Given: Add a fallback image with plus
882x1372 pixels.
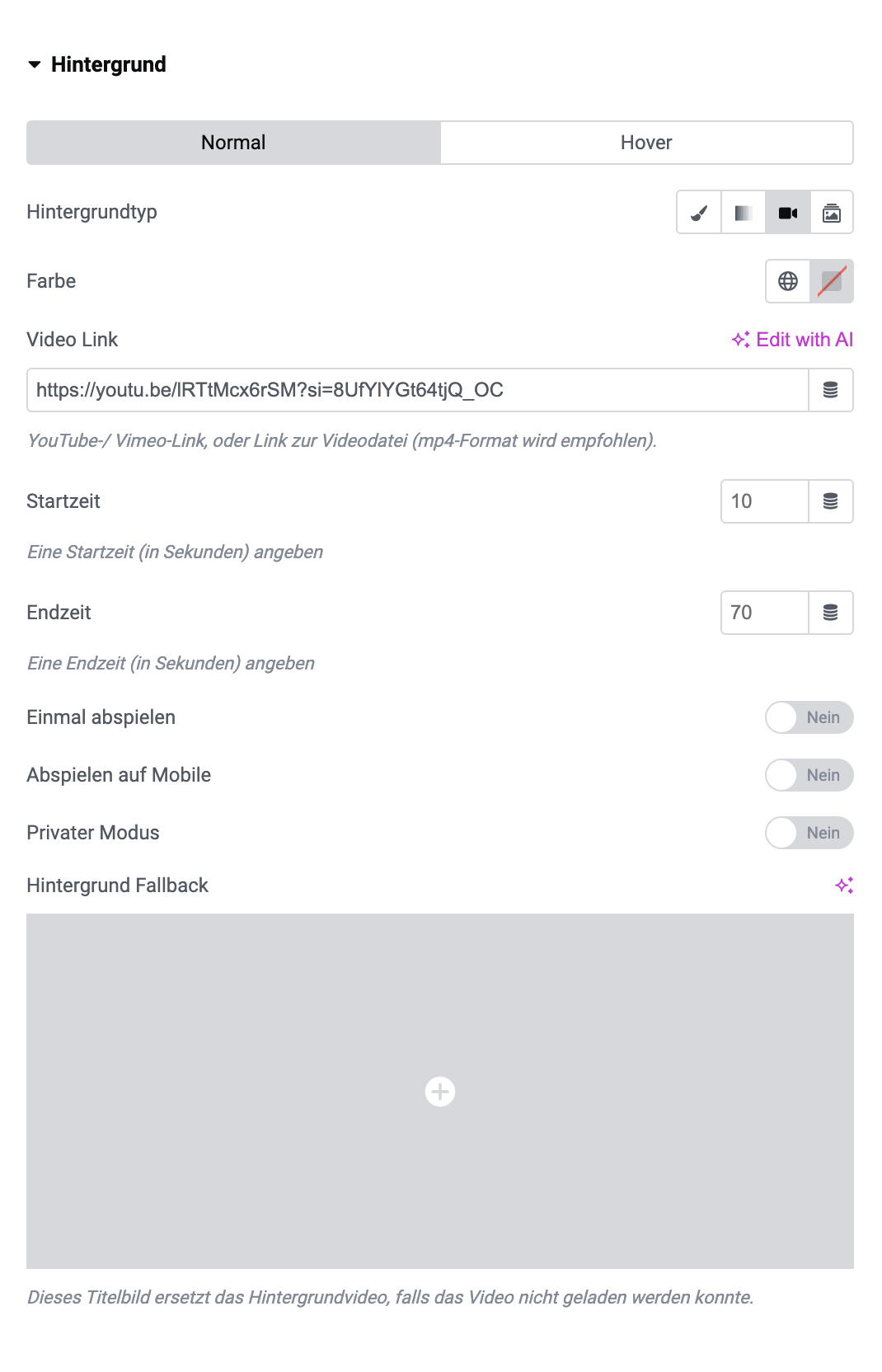Looking at the screenshot, I should 440,1092.
